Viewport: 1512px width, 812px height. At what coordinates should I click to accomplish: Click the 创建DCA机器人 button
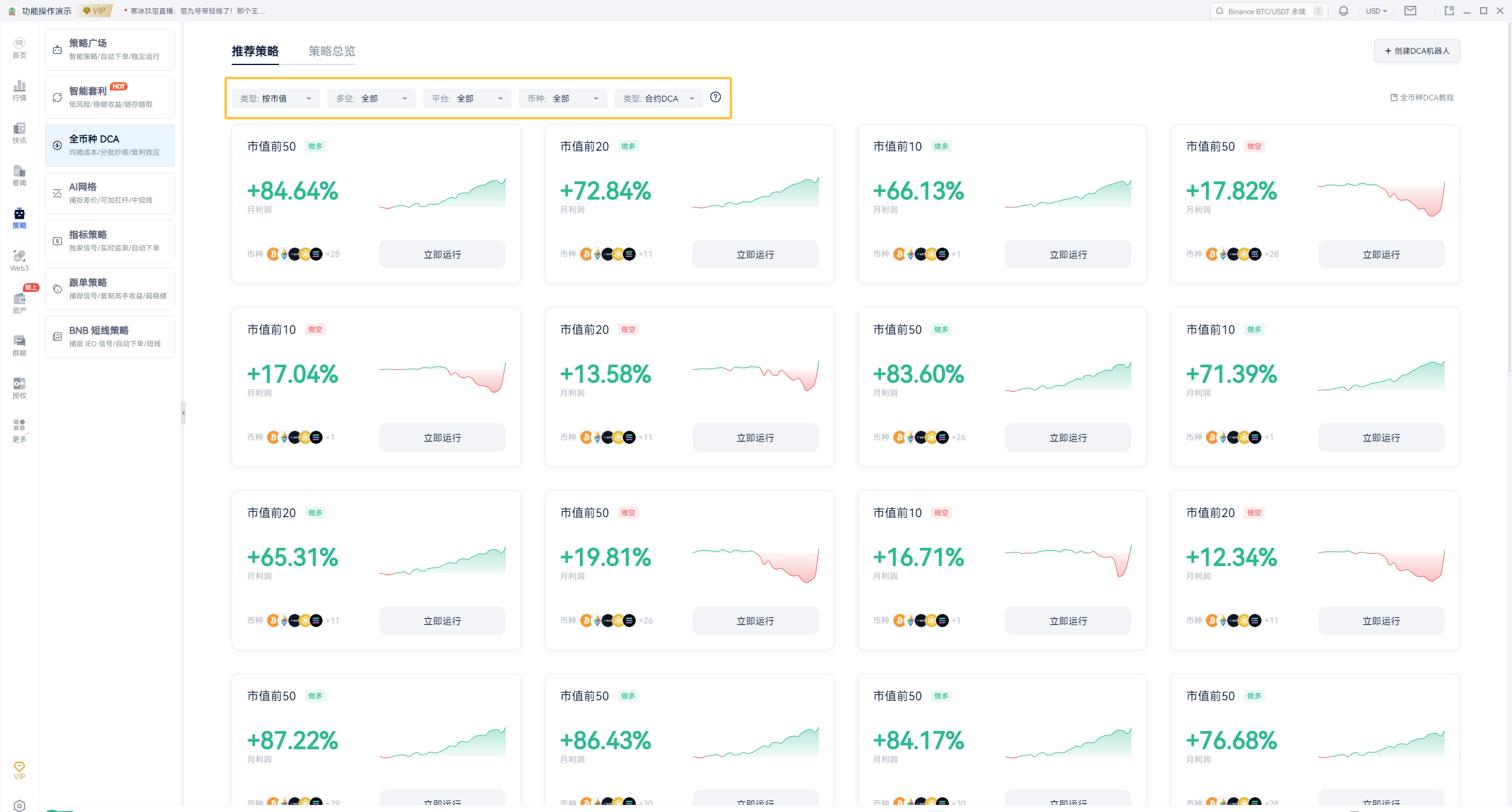tap(1416, 51)
